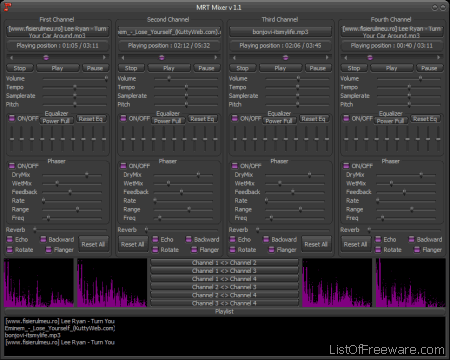
Task: Adjust Second Channel Tempo slider handle
Action: 186,87
